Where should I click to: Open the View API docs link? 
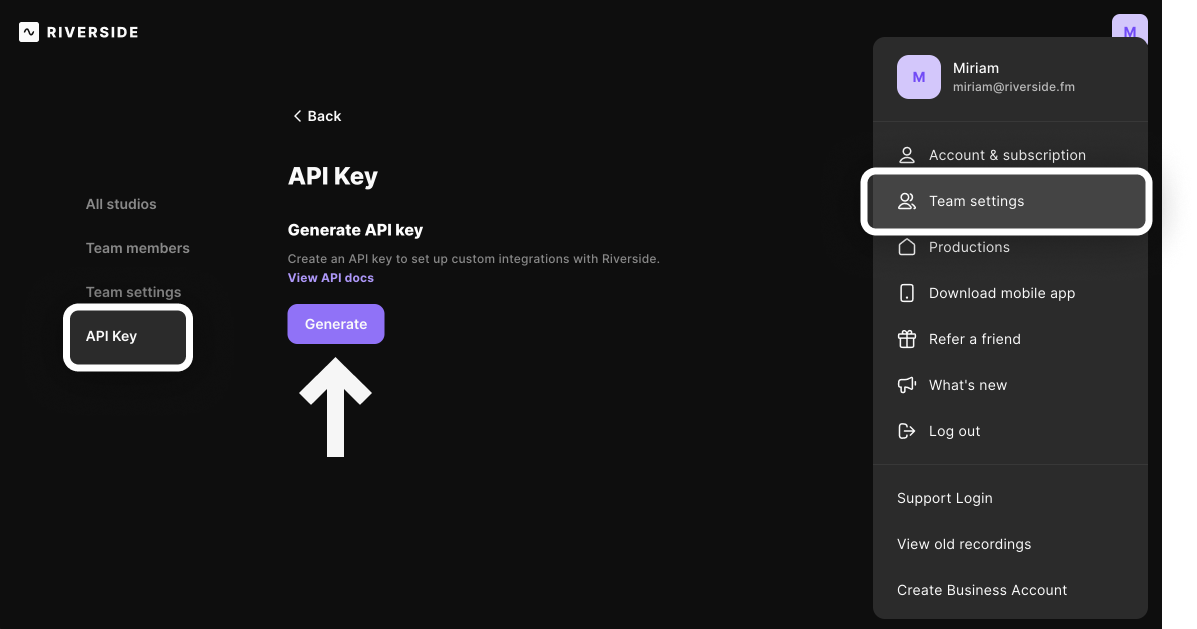[331, 278]
